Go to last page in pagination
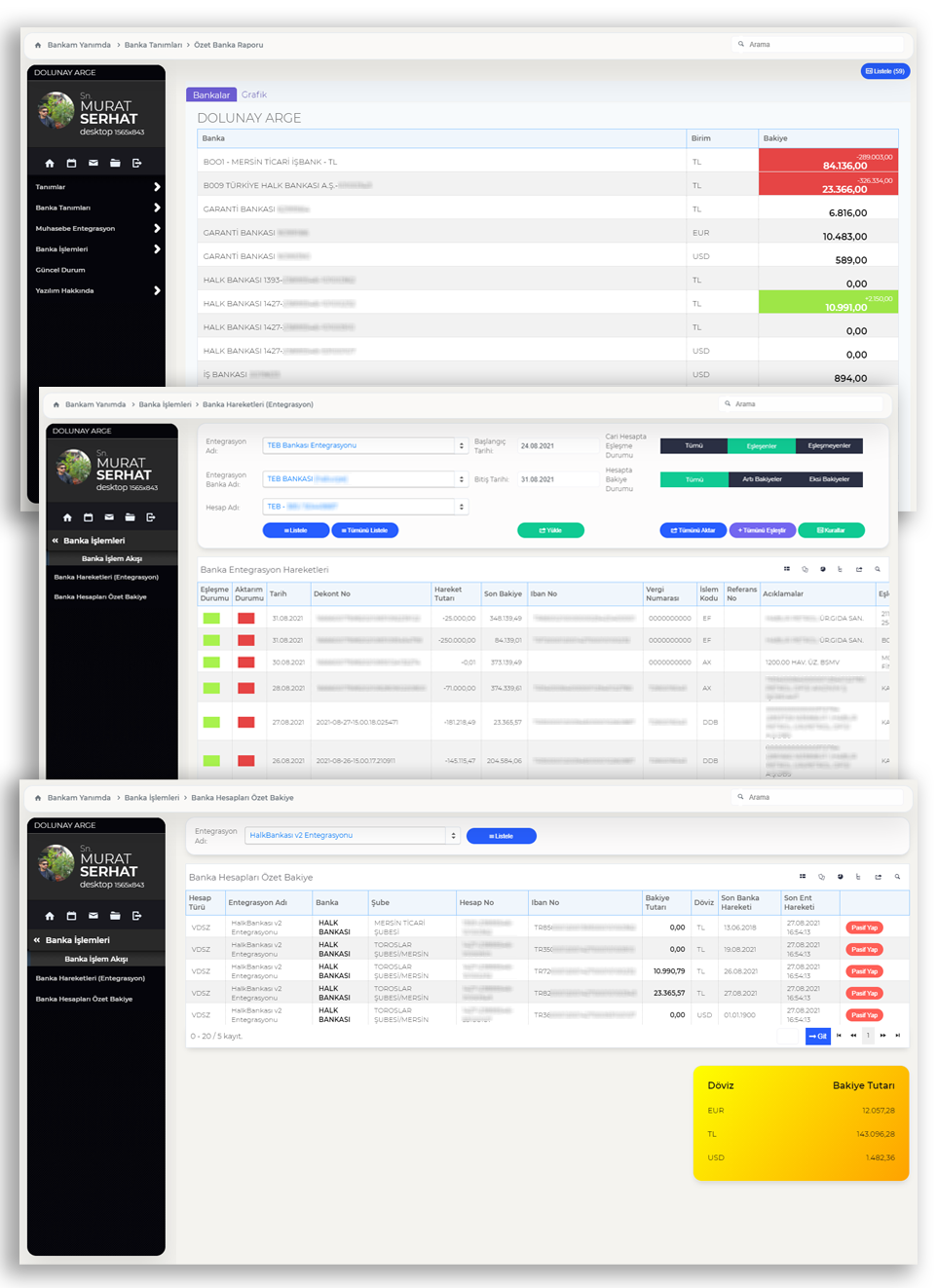937x1288 pixels. click(x=897, y=1036)
